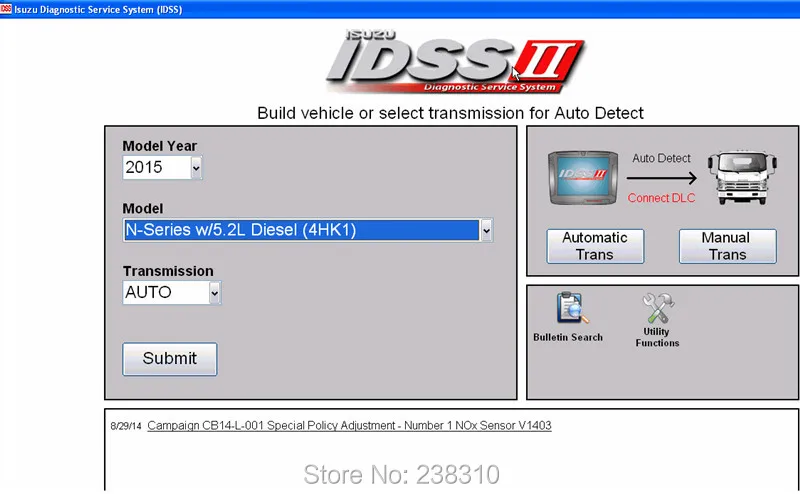The height and width of the screenshot is (494, 800).
Task: Click the Isuzu truck image
Action: pos(742,177)
